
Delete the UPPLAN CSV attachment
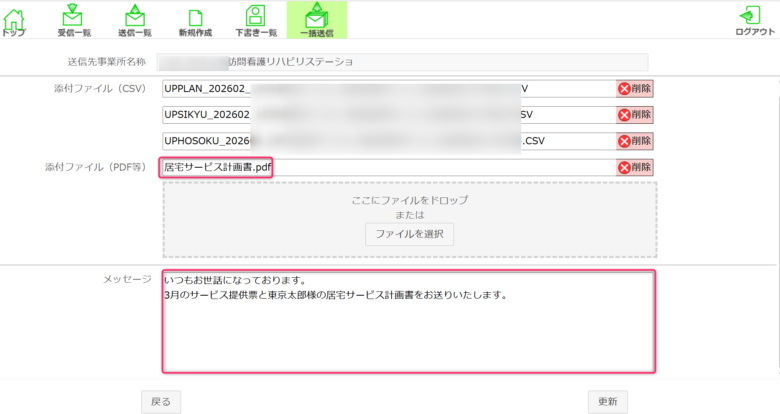pos(635,89)
